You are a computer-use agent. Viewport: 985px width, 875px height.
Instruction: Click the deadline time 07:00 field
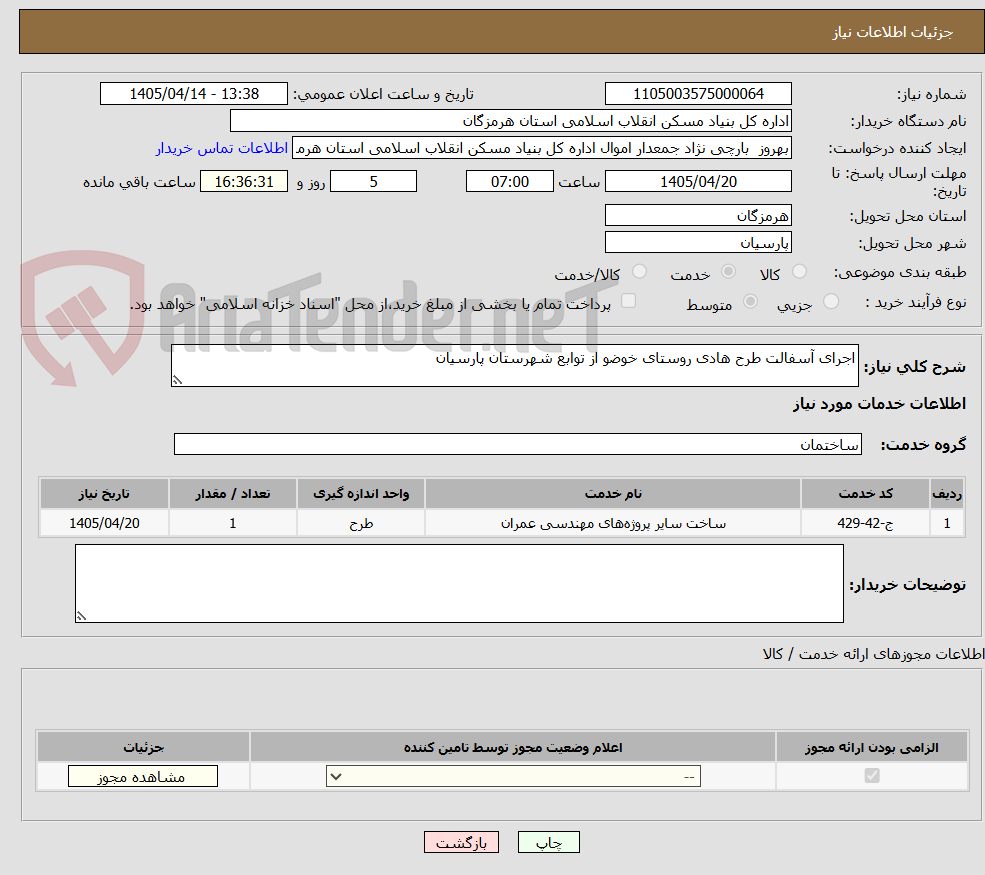click(x=509, y=182)
